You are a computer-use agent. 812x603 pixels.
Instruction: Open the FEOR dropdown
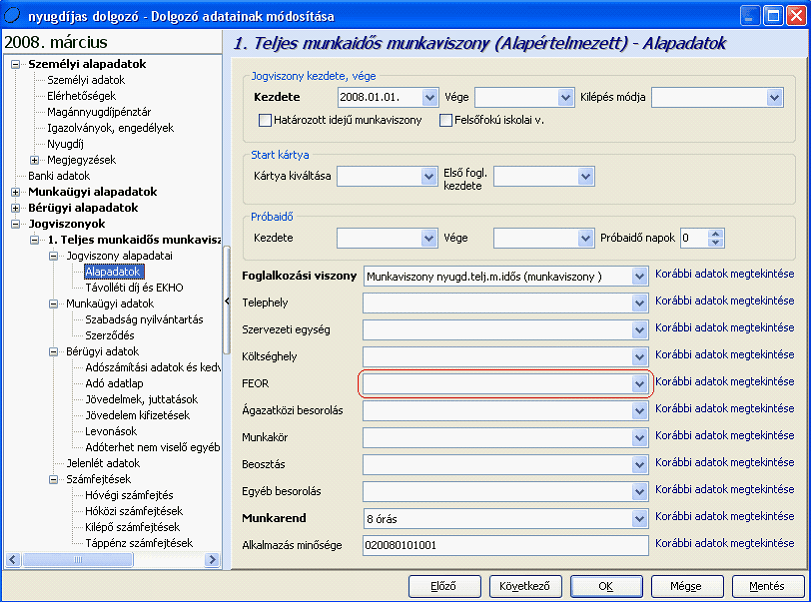640,384
